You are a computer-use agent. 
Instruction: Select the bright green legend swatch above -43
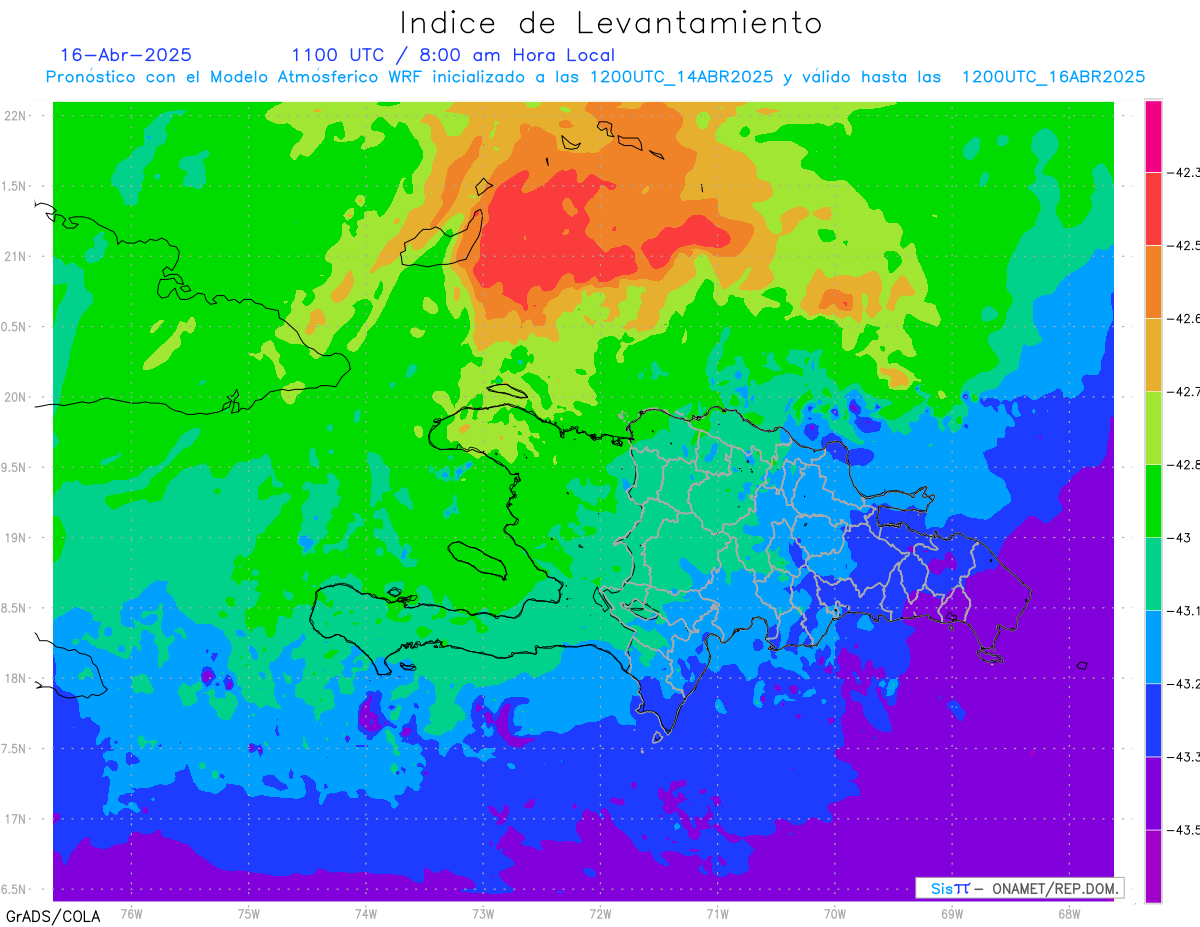tap(1153, 501)
